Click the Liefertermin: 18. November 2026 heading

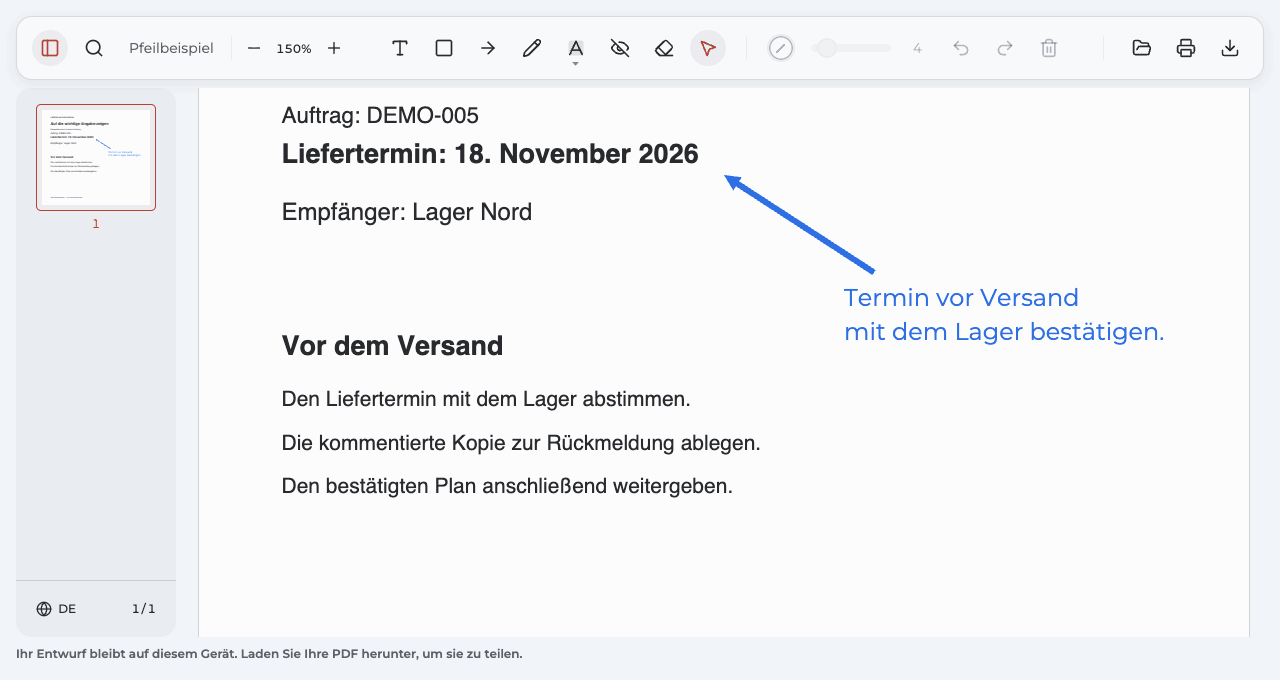tap(490, 154)
